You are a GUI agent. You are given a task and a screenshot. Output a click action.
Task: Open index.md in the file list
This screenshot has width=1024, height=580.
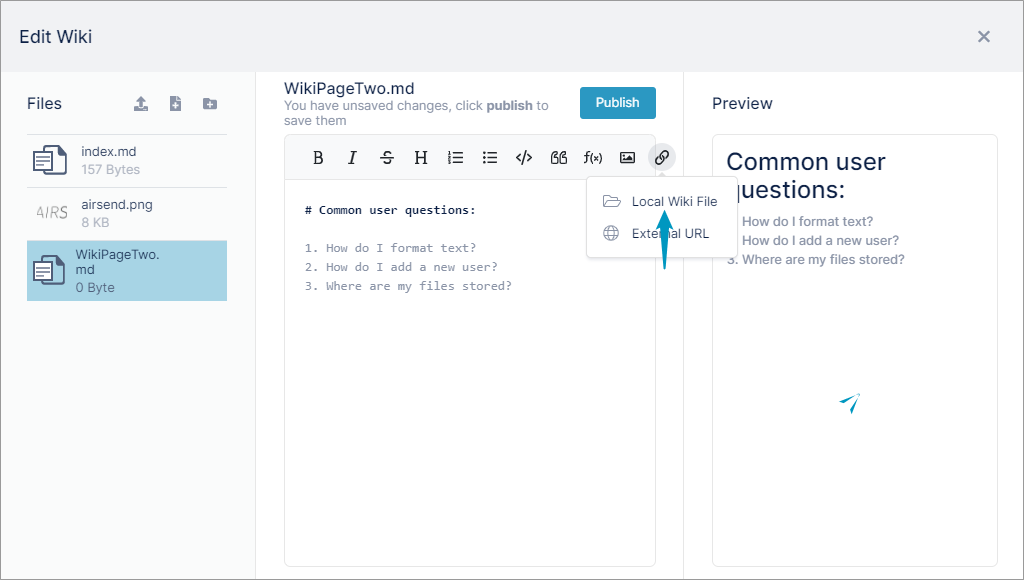tap(127, 161)
